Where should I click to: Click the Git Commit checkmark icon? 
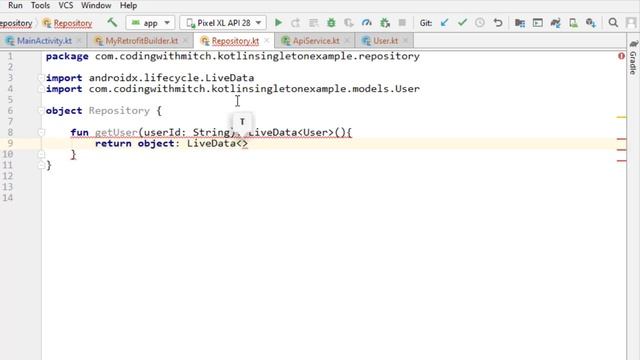point(462,23)
